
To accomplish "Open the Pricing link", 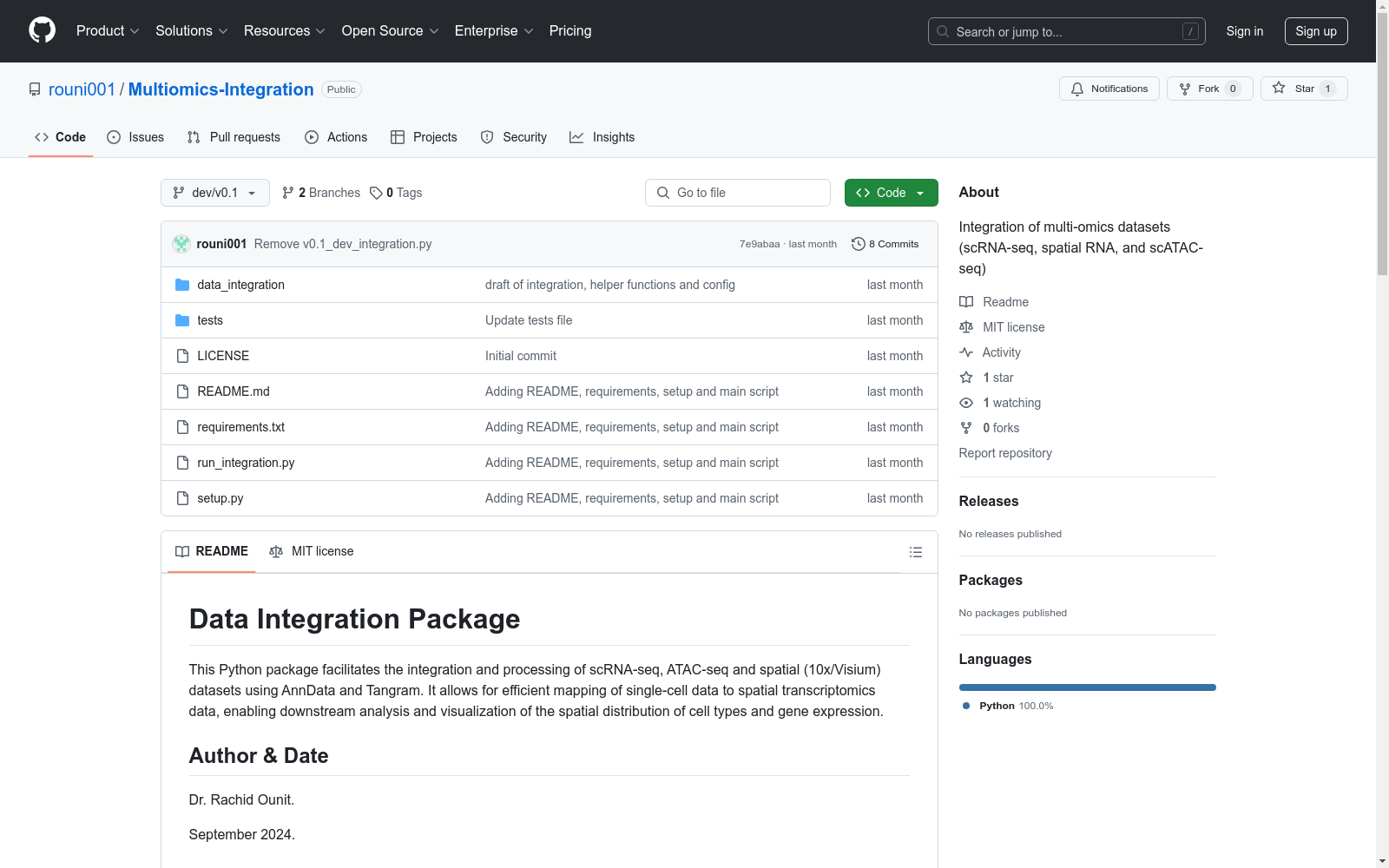I will 570,30.
